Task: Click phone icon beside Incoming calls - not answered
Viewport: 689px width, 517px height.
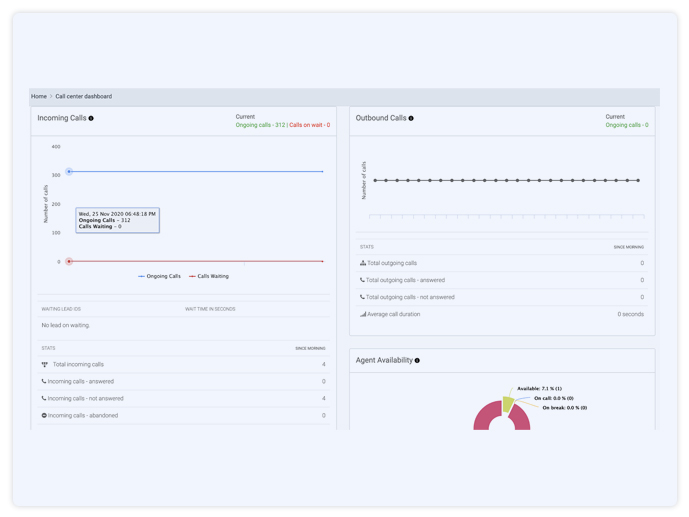Action: coord(44,399)
